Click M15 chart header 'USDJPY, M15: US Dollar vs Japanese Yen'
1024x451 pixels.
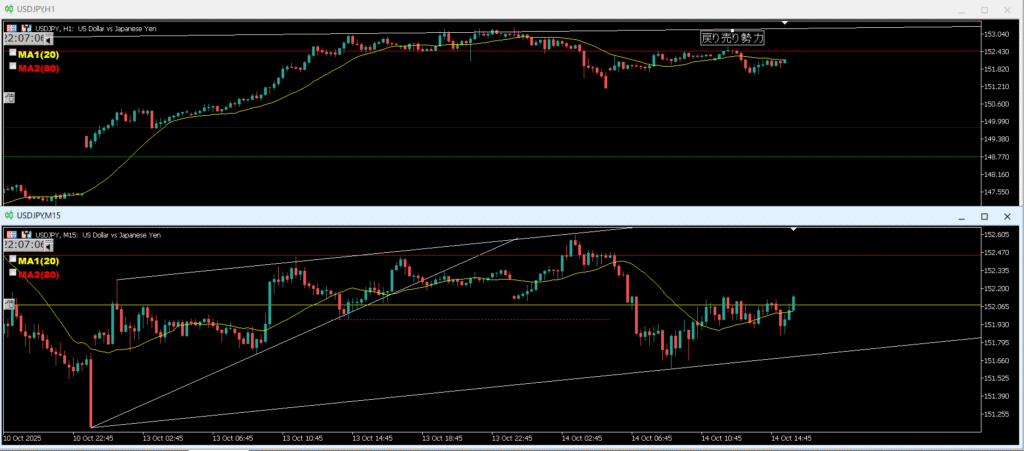click(97, 235)
